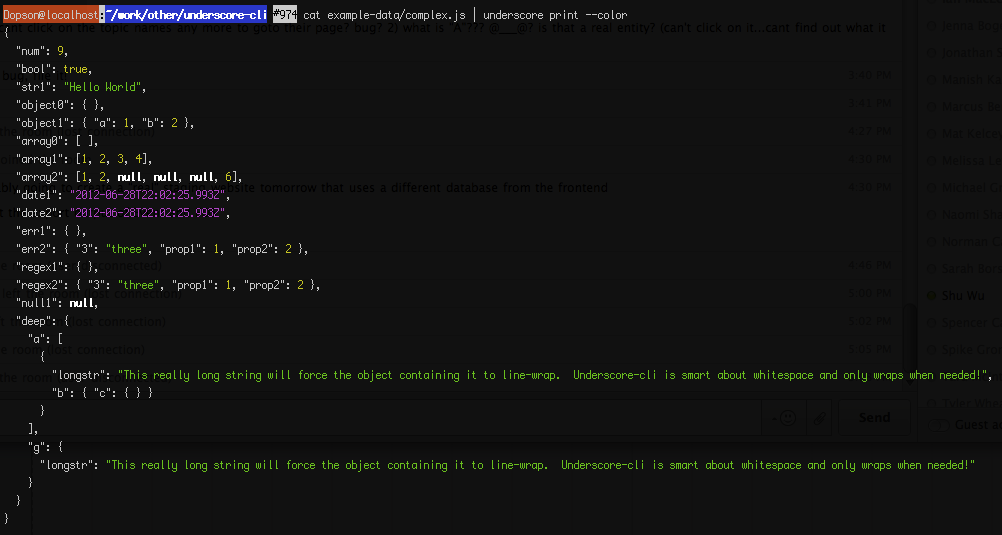Click the "err1" key line
This screenshot has width=1002, height=535.
tap(51, 230)
